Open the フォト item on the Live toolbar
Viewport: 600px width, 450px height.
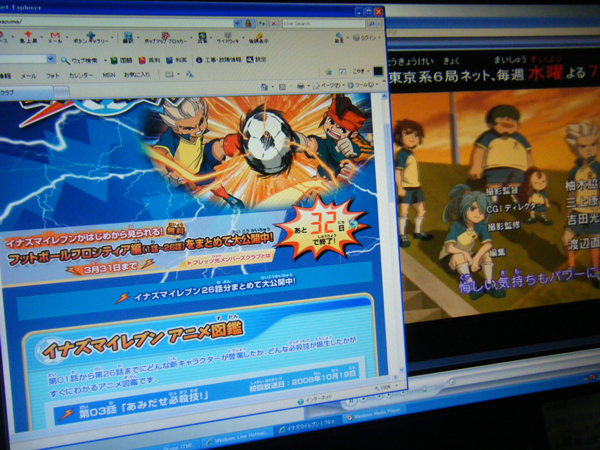click(52, 76)
